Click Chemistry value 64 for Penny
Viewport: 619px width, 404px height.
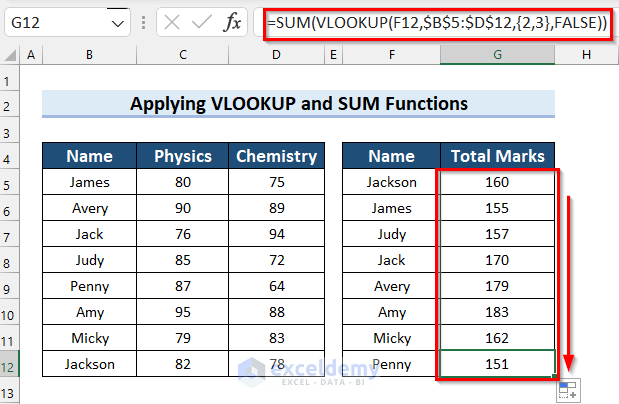[276, 286]
